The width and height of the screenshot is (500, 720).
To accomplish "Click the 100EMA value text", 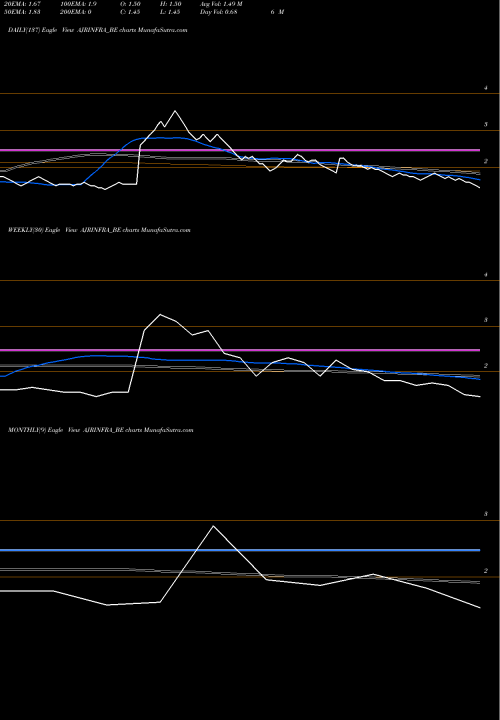I will point(81,4).
